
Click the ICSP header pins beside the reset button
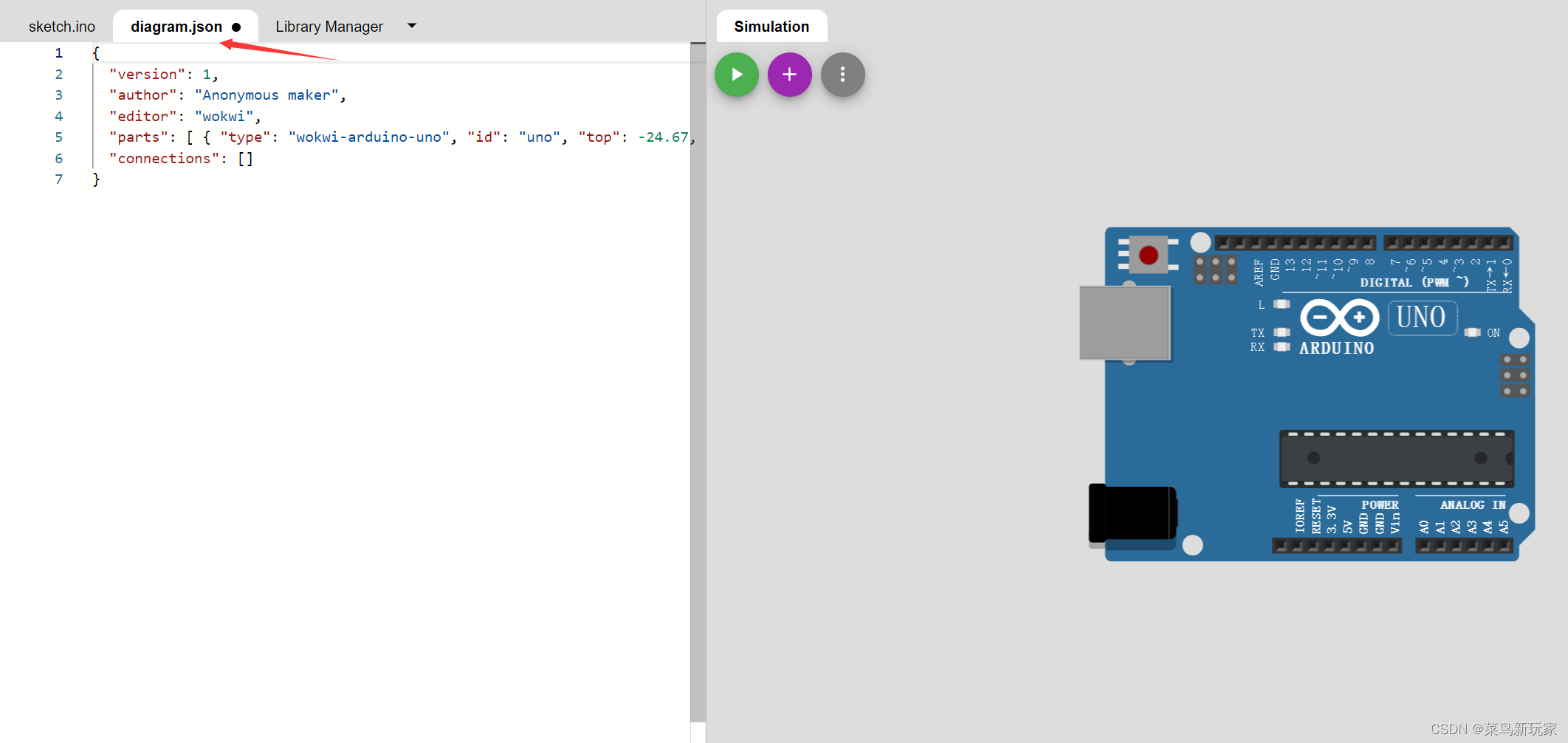click(x=1215, y=270)
